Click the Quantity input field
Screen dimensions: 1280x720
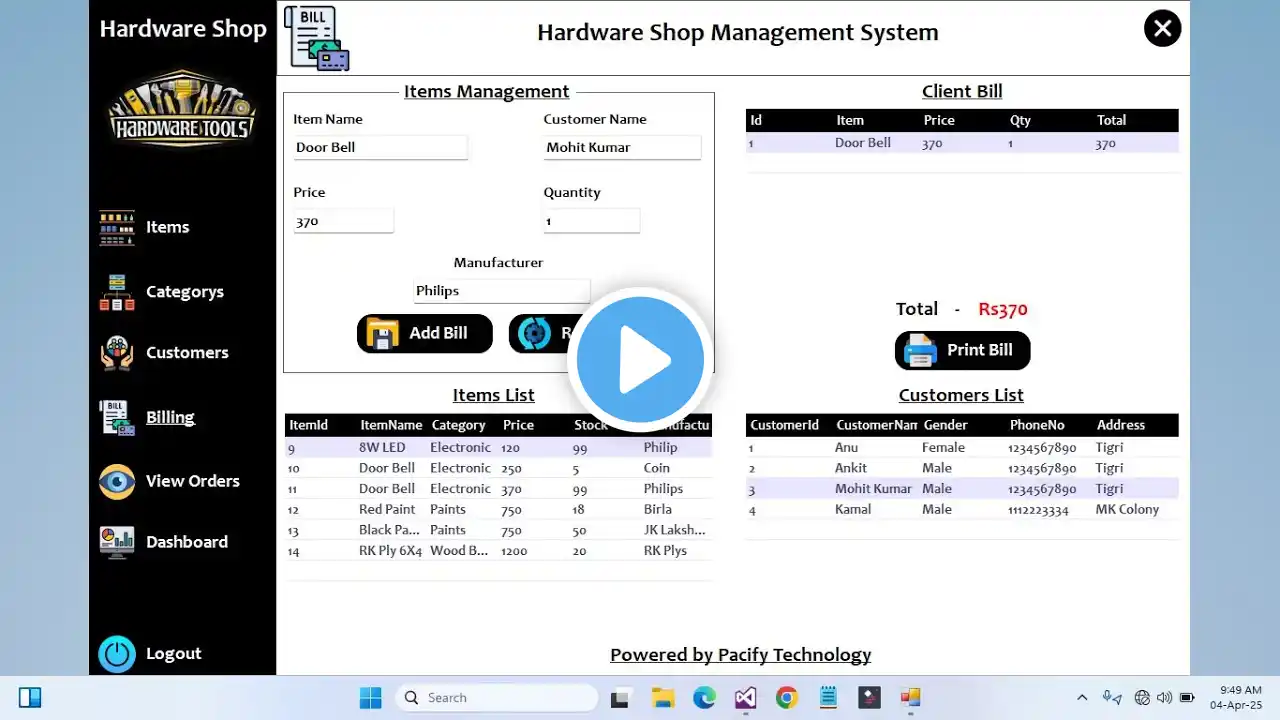coord(591,221)
